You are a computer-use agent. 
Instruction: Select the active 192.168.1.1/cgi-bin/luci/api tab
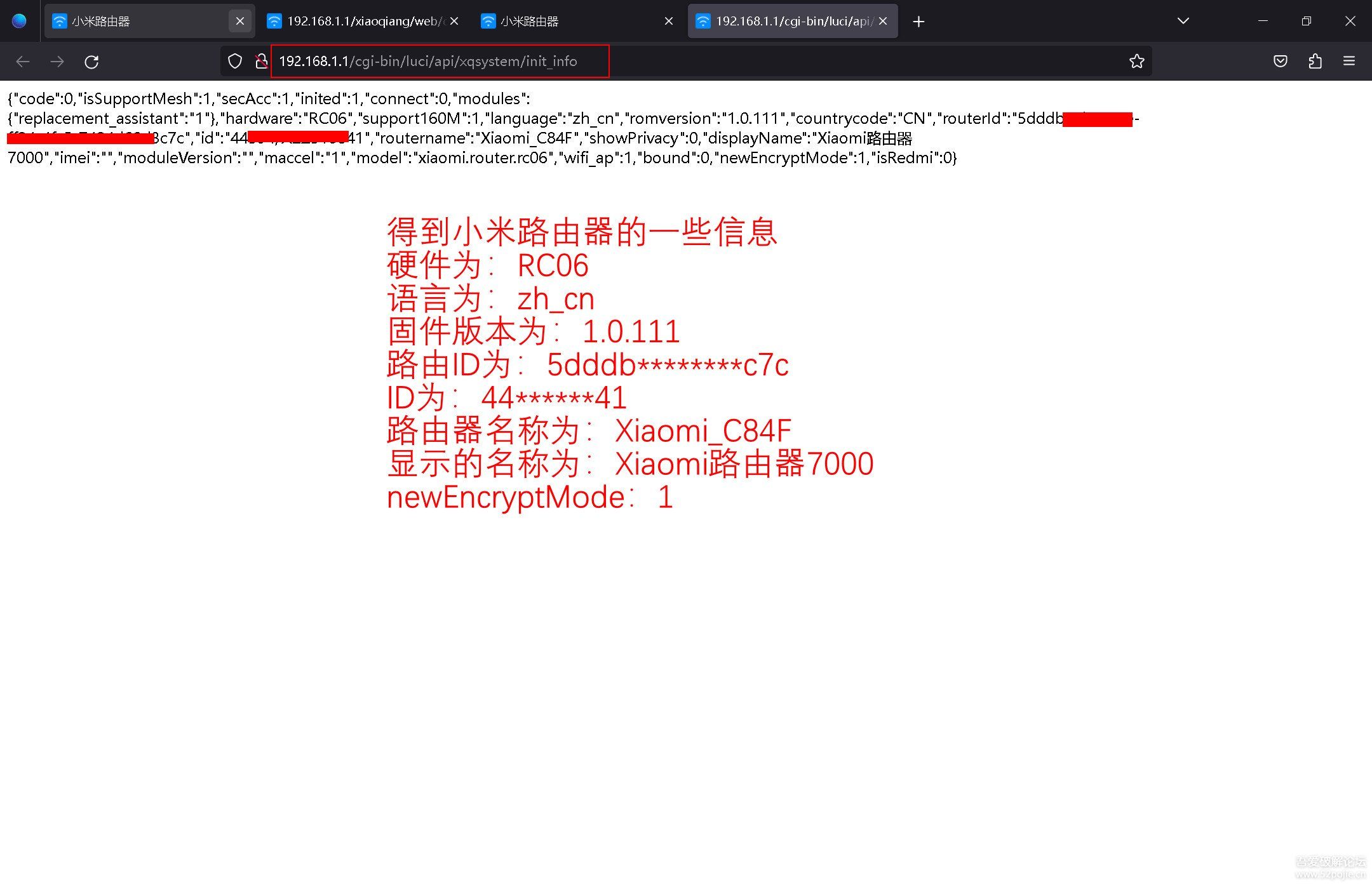[793, 21]
